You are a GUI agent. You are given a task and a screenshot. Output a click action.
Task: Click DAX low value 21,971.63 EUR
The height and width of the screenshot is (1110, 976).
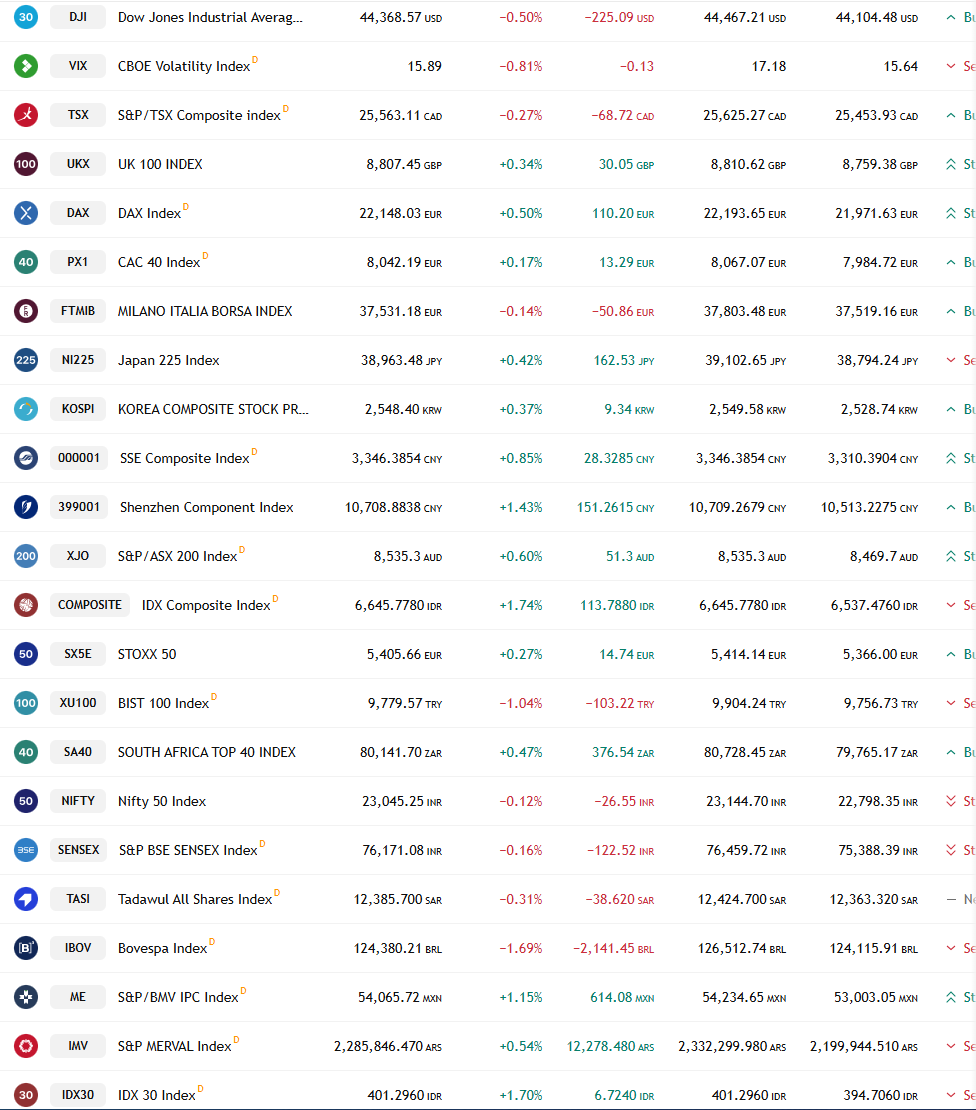876,213
